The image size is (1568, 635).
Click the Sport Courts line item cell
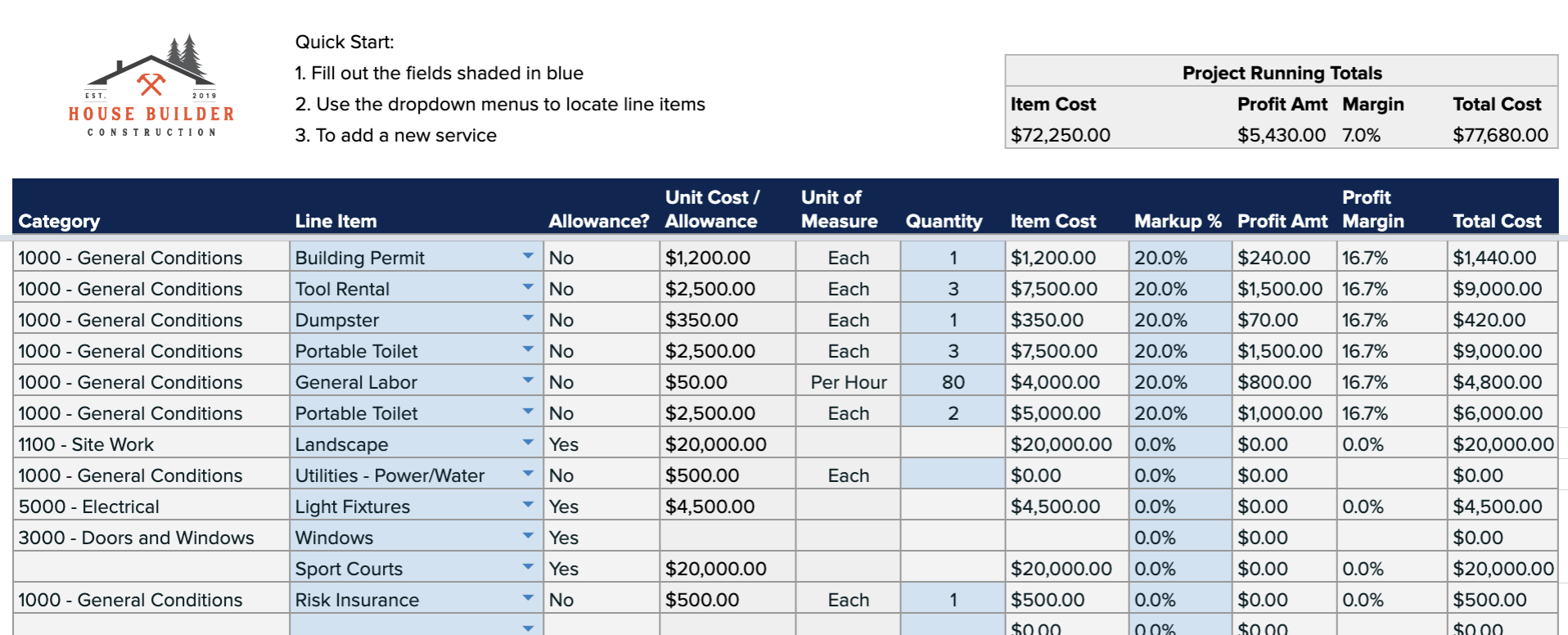(x=416, y=568)
